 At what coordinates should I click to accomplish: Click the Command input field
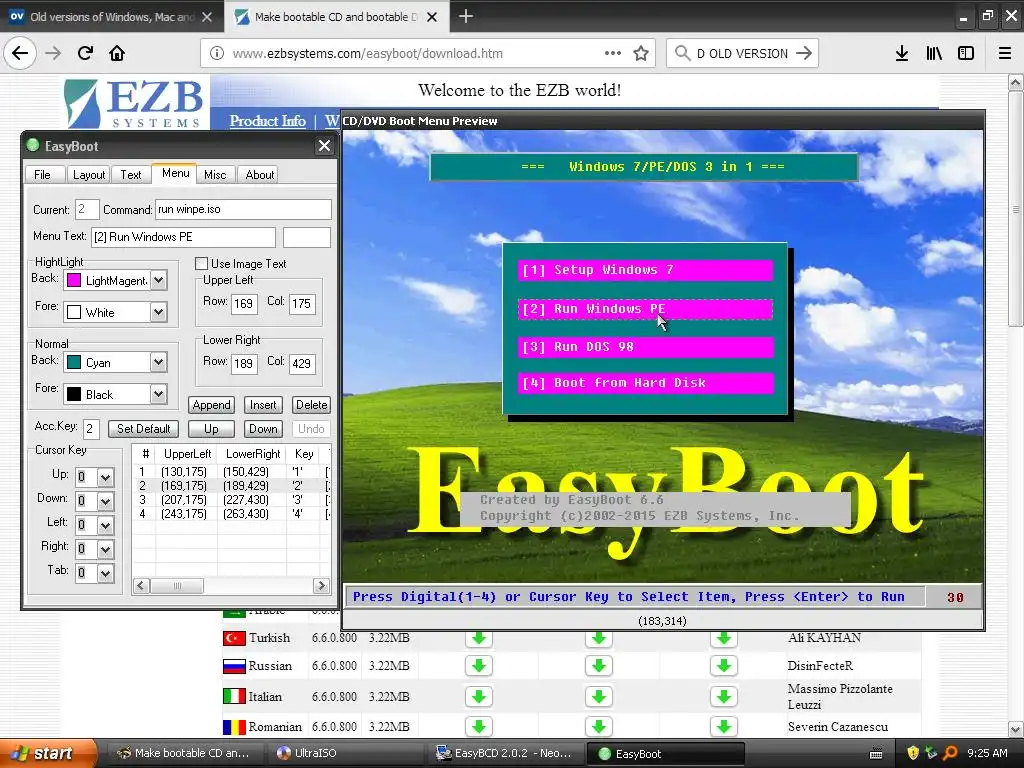(243, 210)
